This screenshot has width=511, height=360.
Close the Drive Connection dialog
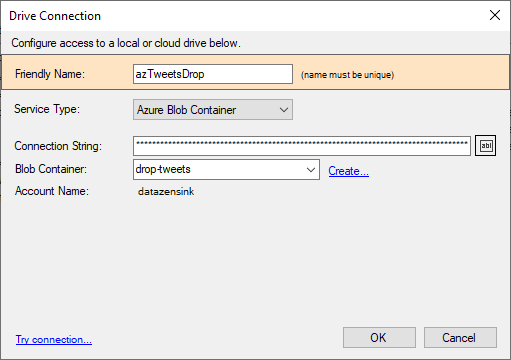[495, 15]
